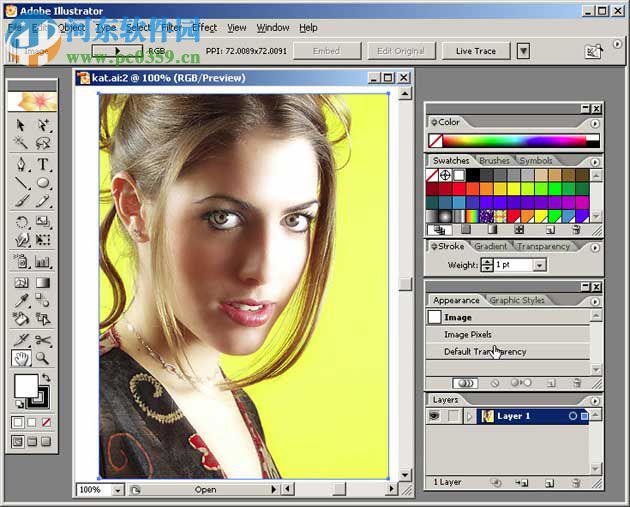Switch to the Graphic Styles tab

pyautogui.click(x=516, y=300)
